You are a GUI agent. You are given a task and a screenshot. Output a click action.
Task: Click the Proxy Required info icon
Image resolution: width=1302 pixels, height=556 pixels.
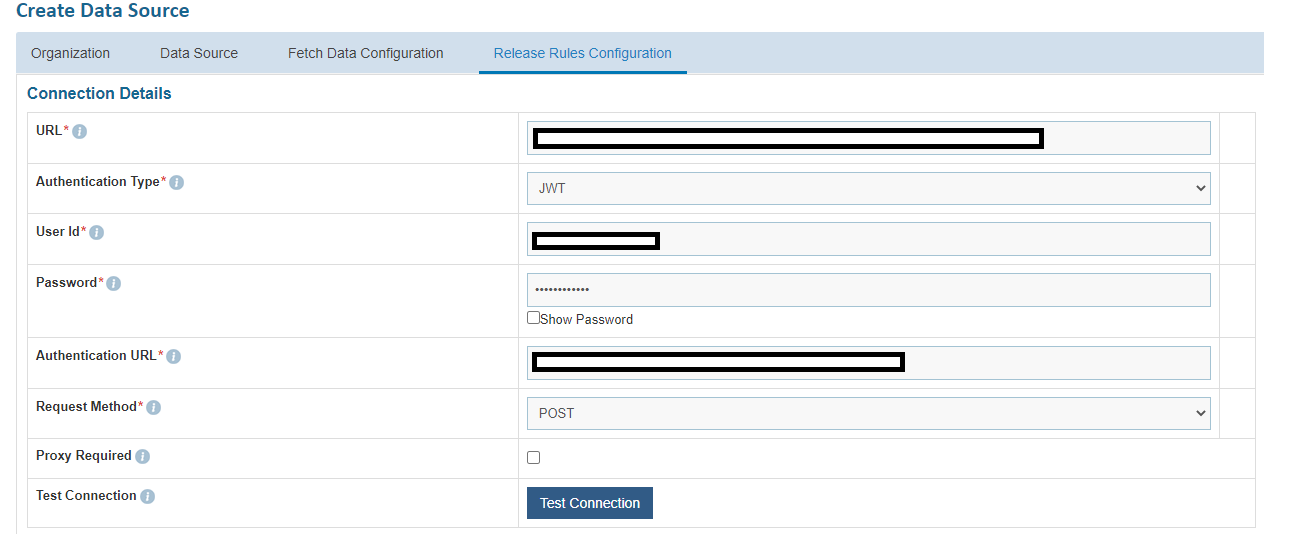tap(143, 457)
